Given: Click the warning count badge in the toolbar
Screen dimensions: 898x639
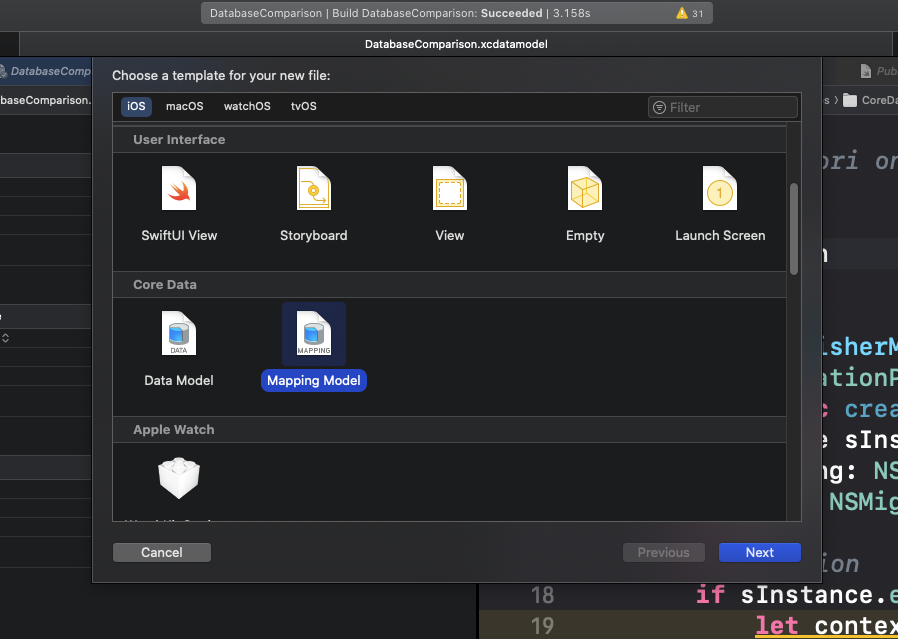Looking at the screenshot, I should [x=689, y=13].
